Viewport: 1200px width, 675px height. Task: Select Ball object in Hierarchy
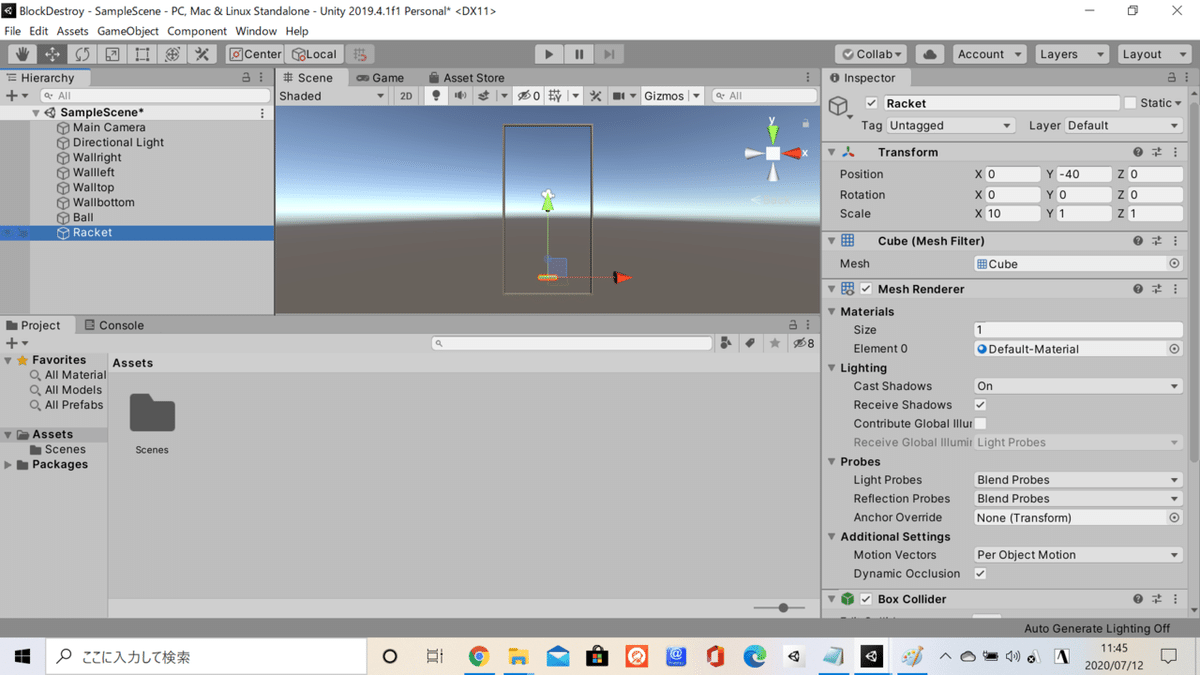tap(83, 217)
